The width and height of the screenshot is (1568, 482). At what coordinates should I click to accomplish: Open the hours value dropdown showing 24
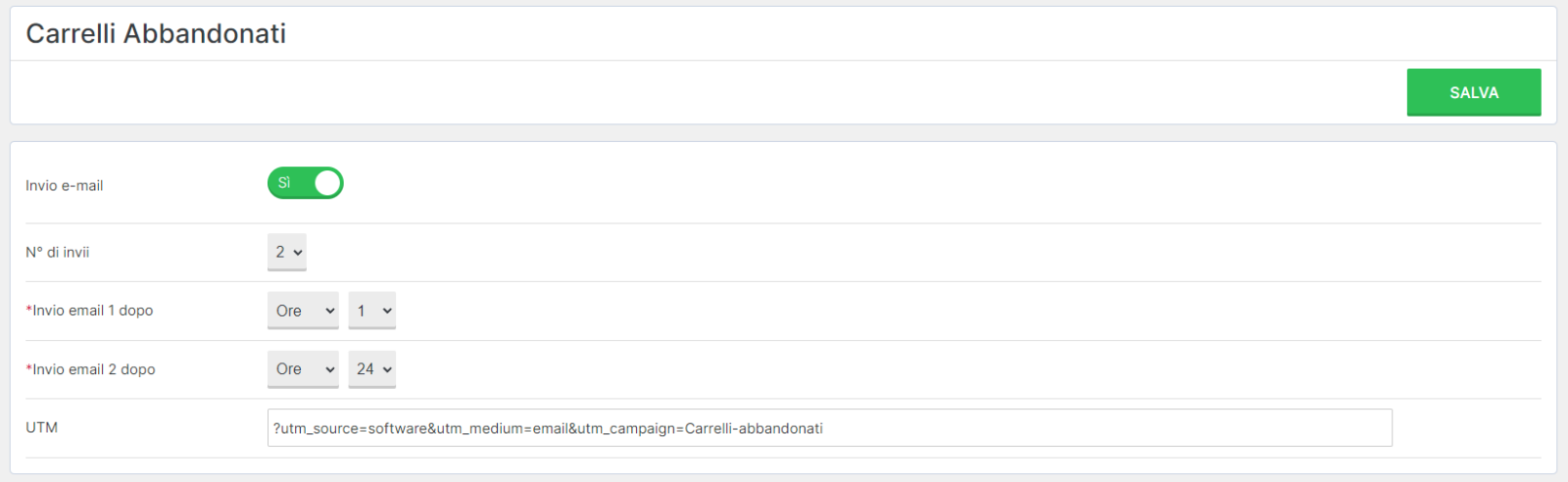(372, 369)
